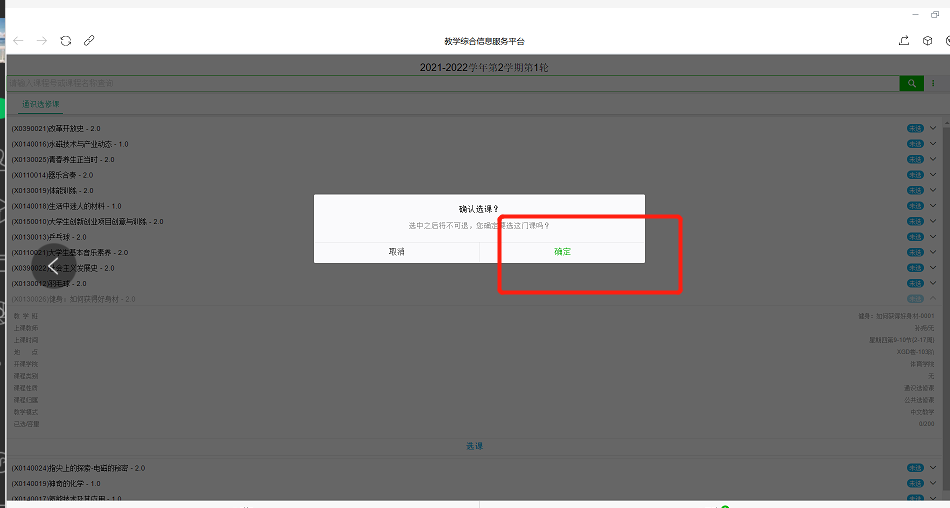950x508 pixels.
Task: Confirm course selection with 确定 button
Action: click(x=562, y=252)
